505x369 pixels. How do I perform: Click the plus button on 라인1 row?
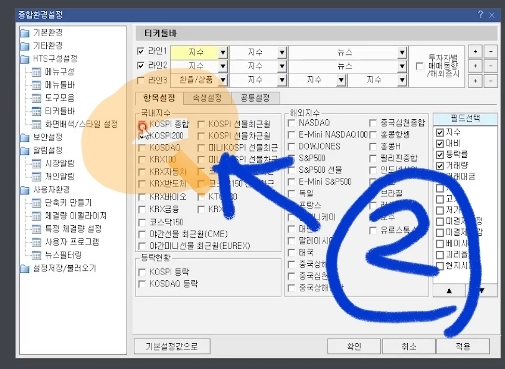tap(475, 52)
